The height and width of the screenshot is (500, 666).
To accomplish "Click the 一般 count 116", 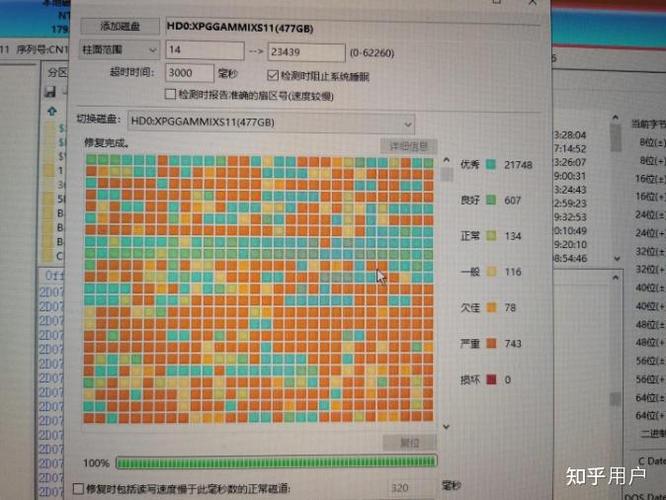I will 513,272.
